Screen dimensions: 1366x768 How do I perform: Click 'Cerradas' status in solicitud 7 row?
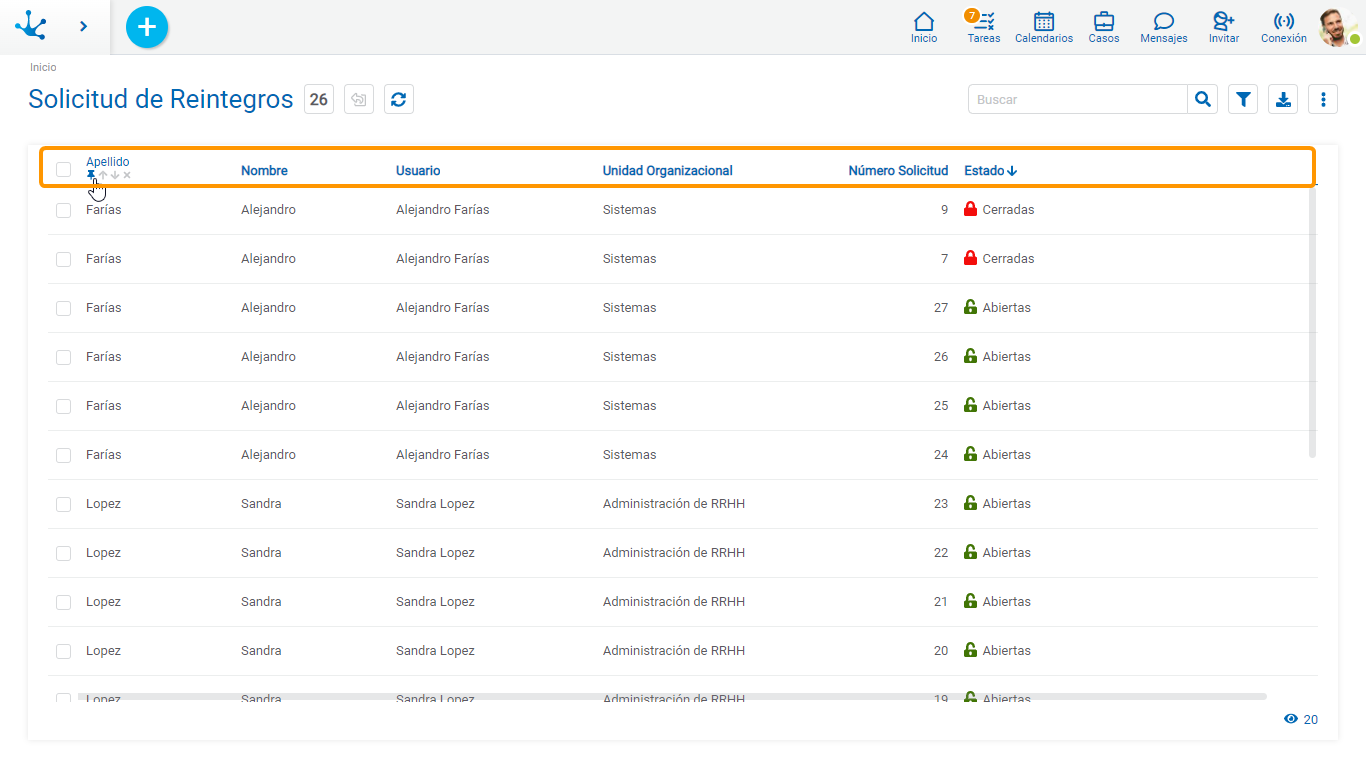pyautogui.click(x=1009, y=259)
